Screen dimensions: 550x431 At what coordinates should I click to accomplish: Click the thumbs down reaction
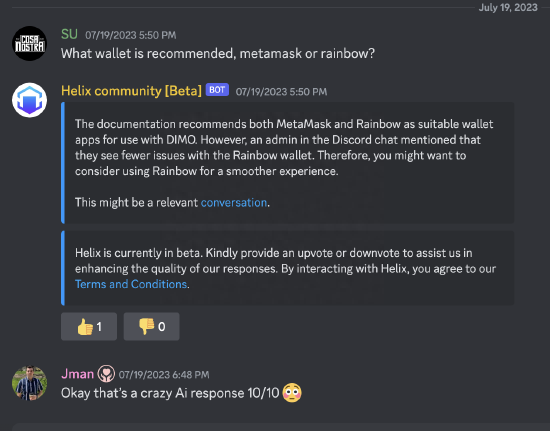152,326
